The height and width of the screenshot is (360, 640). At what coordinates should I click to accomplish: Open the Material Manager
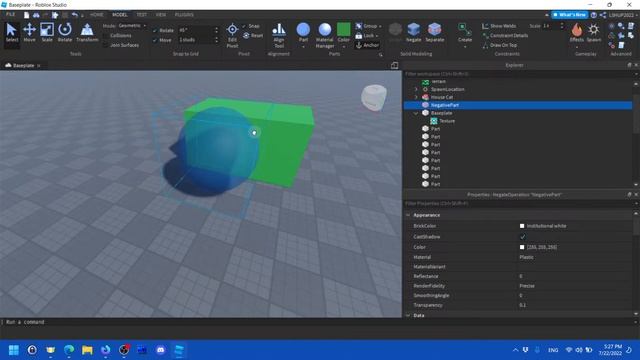pyautogui.click(x=325, y=35)
